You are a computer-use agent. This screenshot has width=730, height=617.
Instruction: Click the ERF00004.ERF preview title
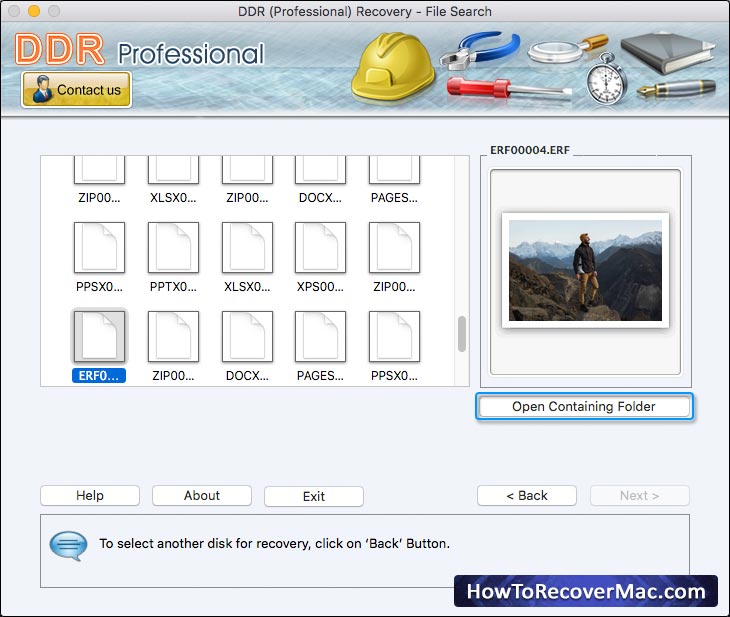[530, 150]
